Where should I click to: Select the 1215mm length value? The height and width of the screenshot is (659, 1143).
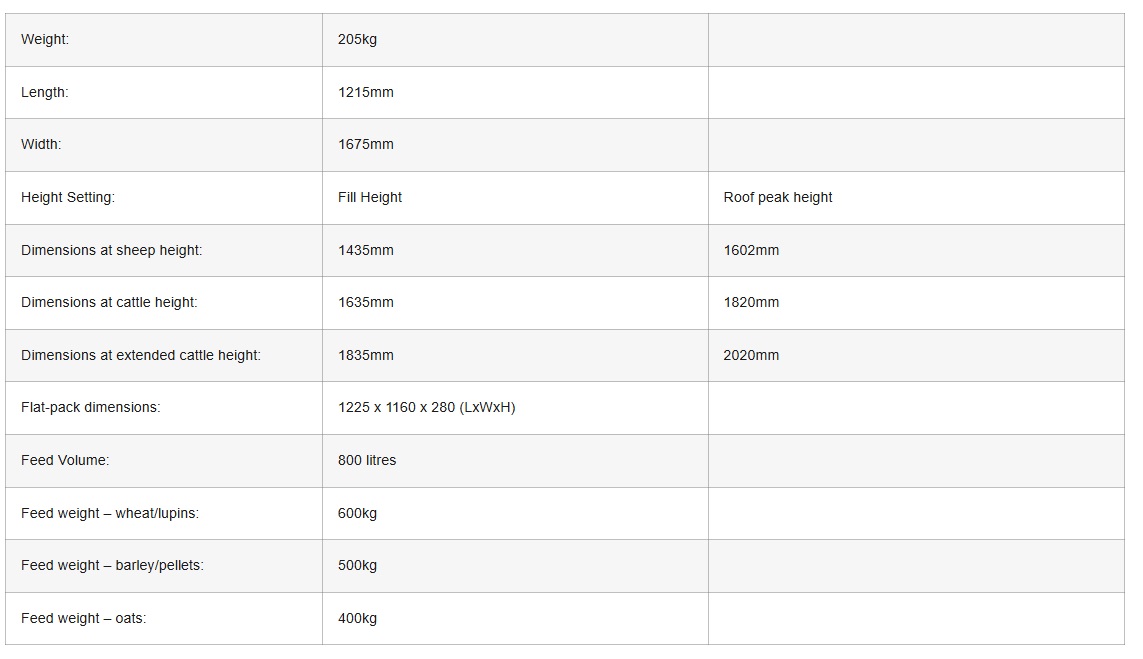[x=366, y=92]
